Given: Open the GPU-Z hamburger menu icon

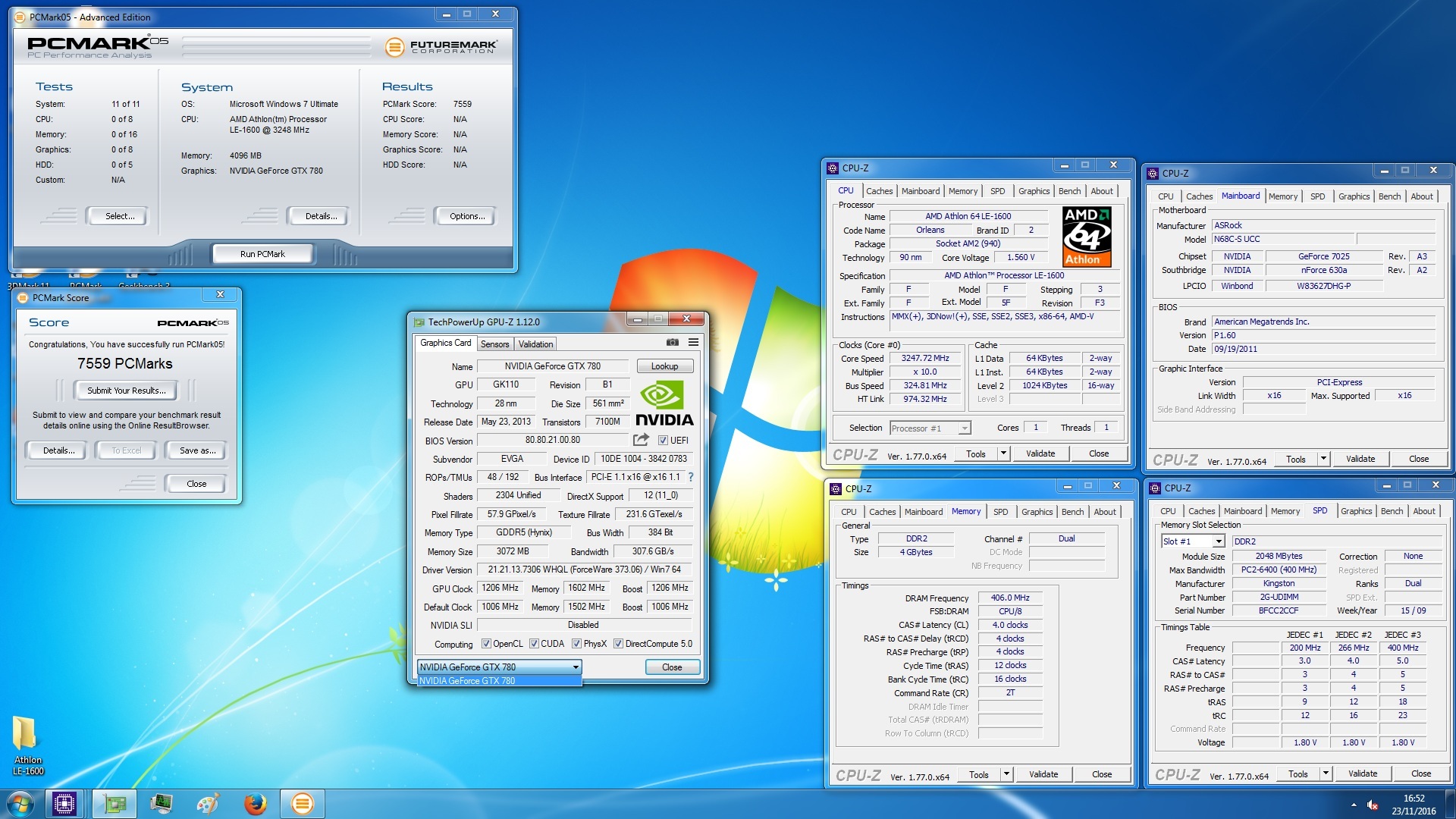Looking at the screenshot, I should click(x=693, y=343).
